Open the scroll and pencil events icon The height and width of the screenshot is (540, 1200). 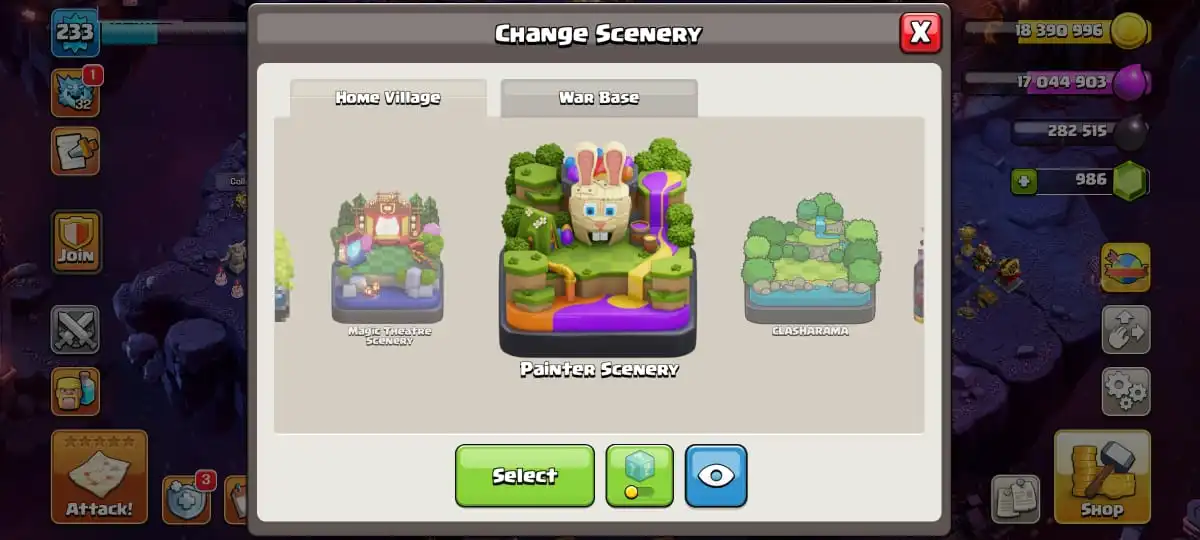pos(75,151)
